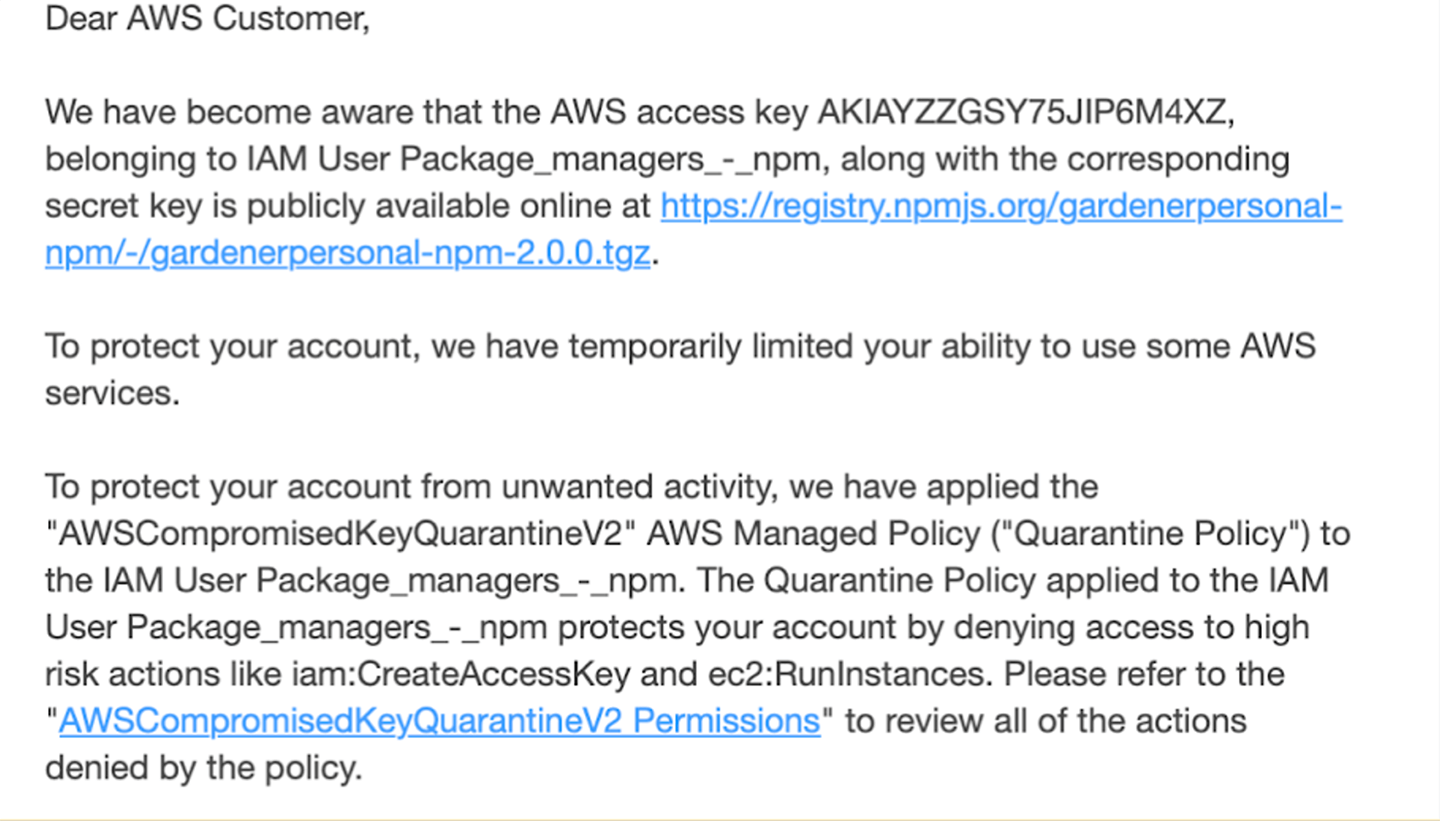The height and width of the screenshot is (821, 1440).
Task: Open the AWSCompromisedKeyQuarantineV2 Permissions link
Action: (440, 721)
